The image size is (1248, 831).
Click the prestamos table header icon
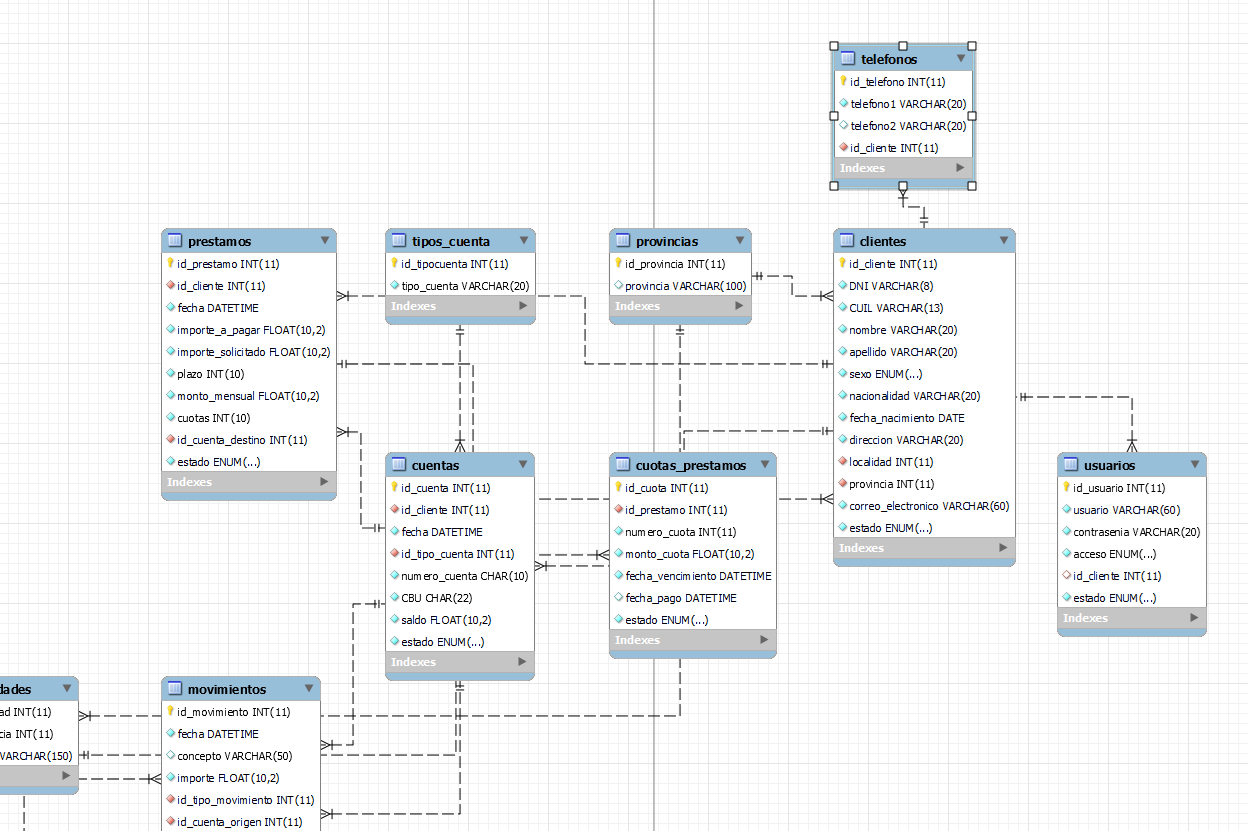click(174, 241)
